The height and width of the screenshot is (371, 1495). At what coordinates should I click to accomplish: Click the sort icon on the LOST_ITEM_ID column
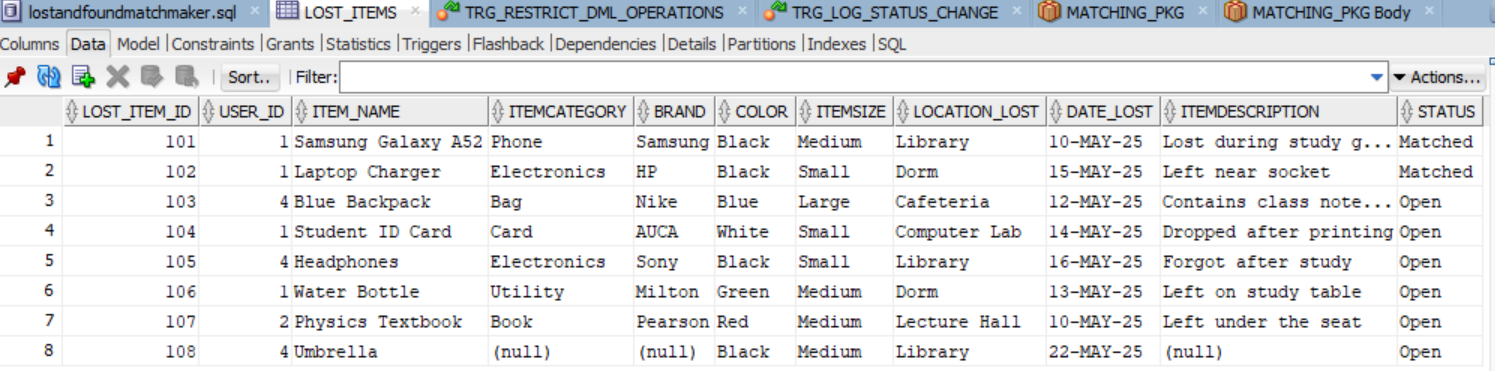[71, 112]
